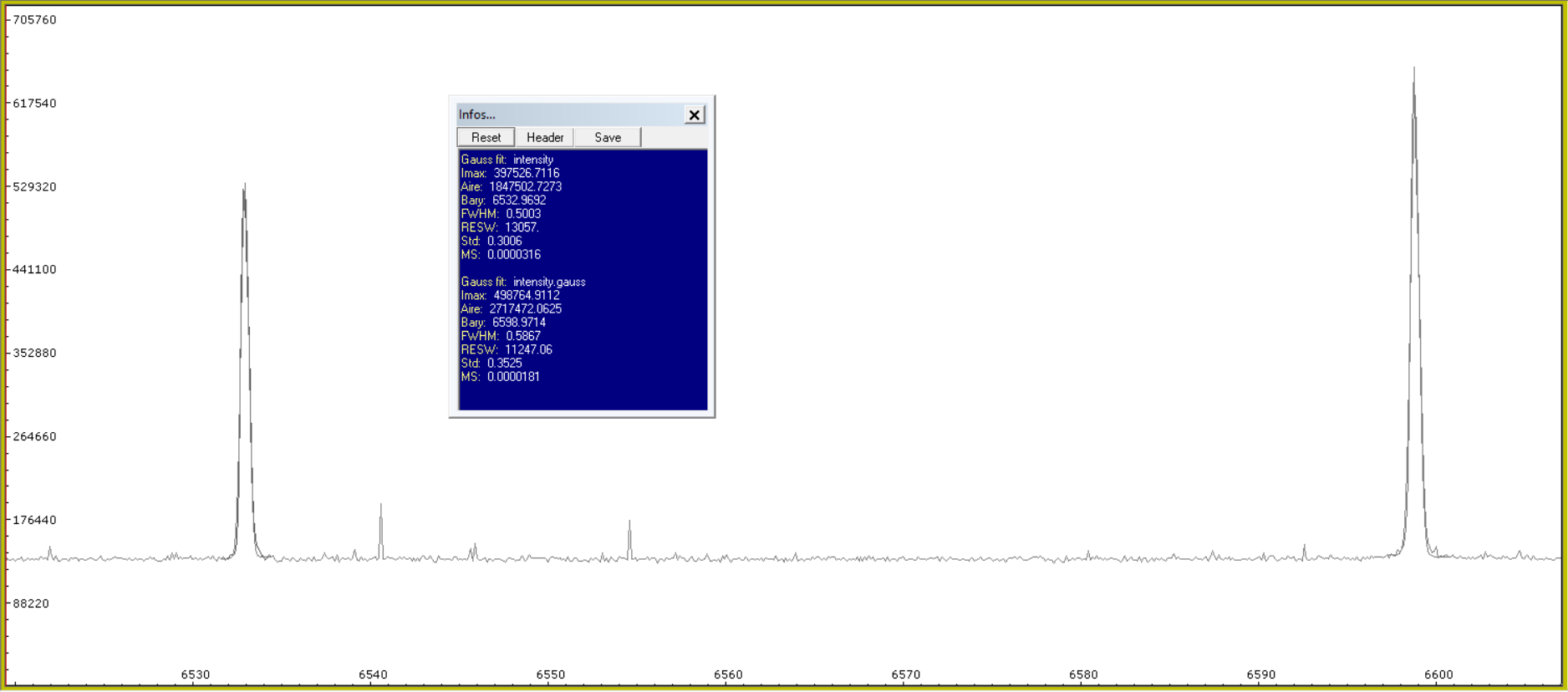Click the Reset button in Infos dialog
The height and width of the screenshot is (692, 1568).
click(x=486, y=138)
